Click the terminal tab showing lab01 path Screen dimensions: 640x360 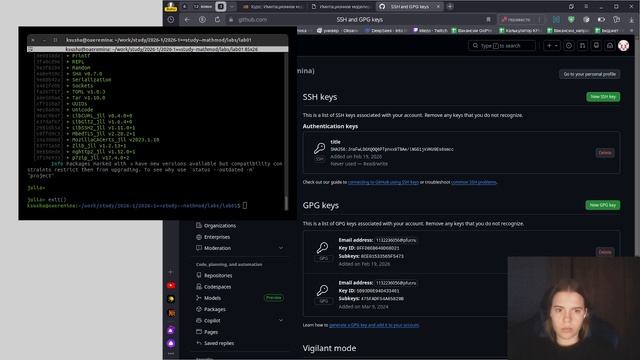tap(158, 49)
